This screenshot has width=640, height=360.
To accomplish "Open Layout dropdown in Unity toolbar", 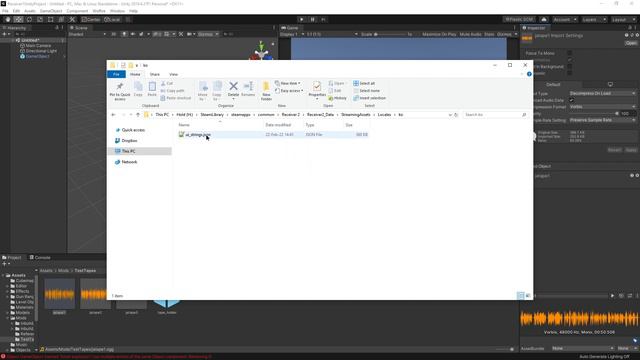I will coord(623,20).
